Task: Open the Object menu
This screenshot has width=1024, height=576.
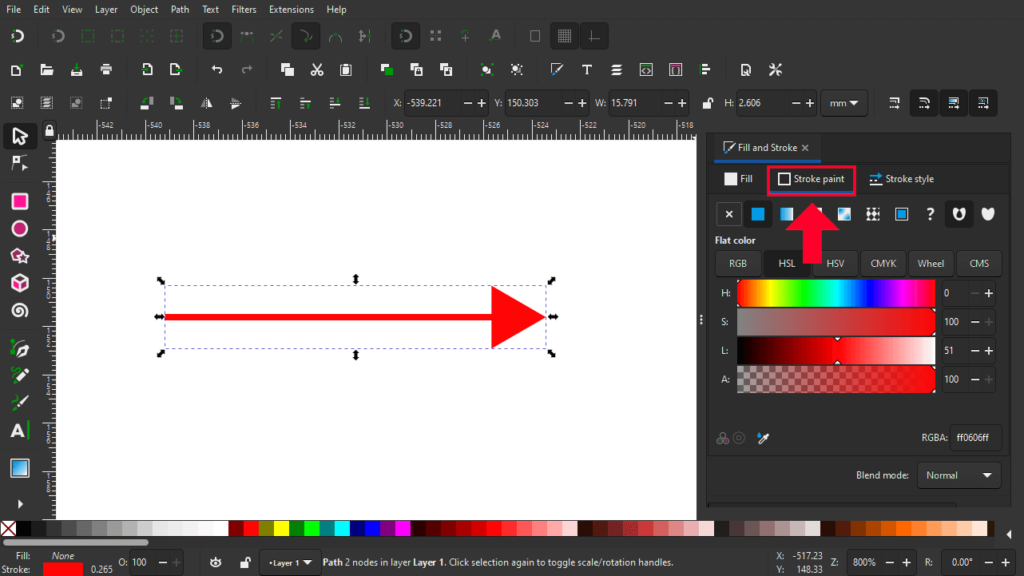Action: [x=144, y=10]
